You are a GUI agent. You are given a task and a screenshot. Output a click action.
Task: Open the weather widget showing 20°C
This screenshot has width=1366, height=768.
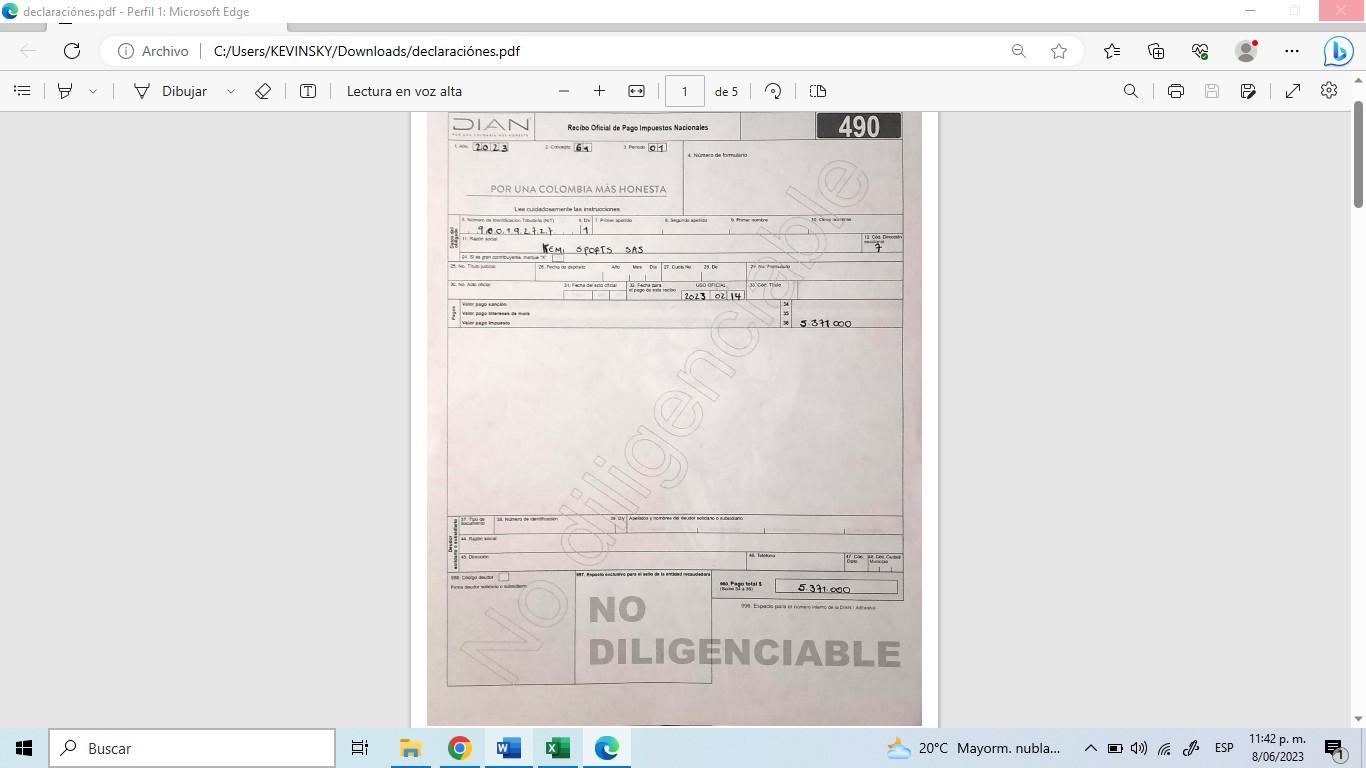coord(973,748)
